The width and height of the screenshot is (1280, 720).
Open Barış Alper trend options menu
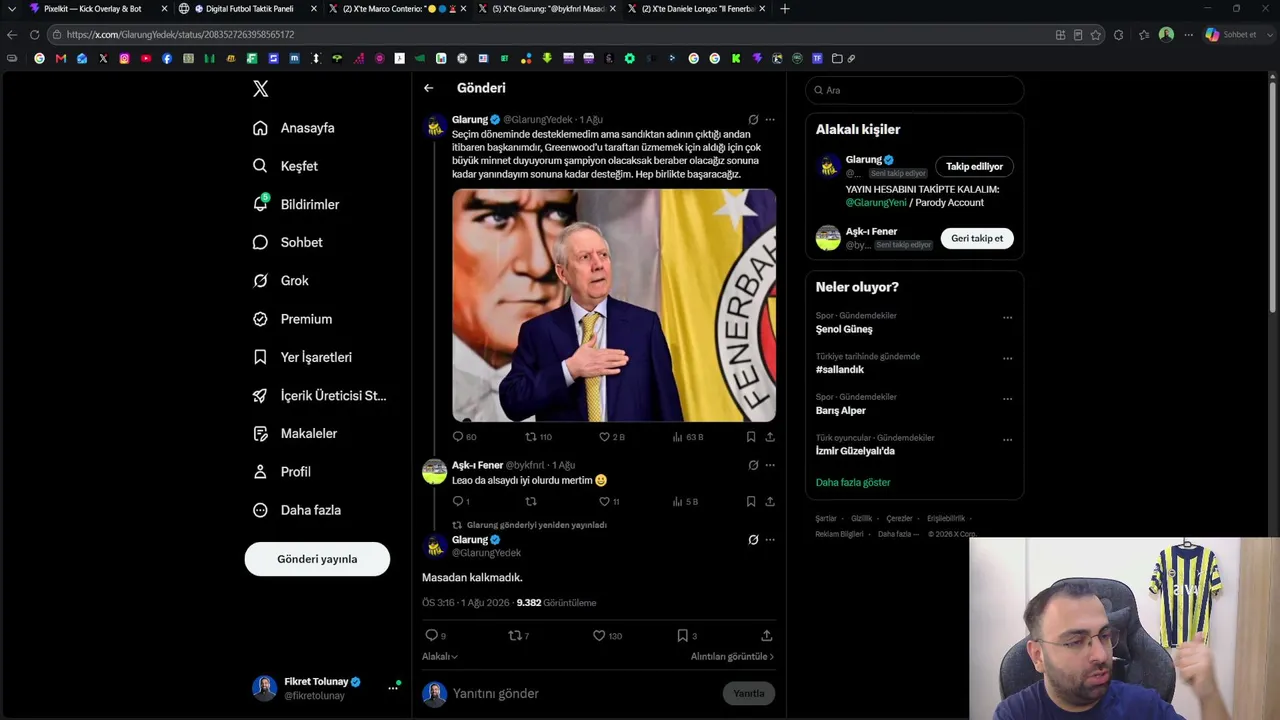click(x=1007, y=399)
